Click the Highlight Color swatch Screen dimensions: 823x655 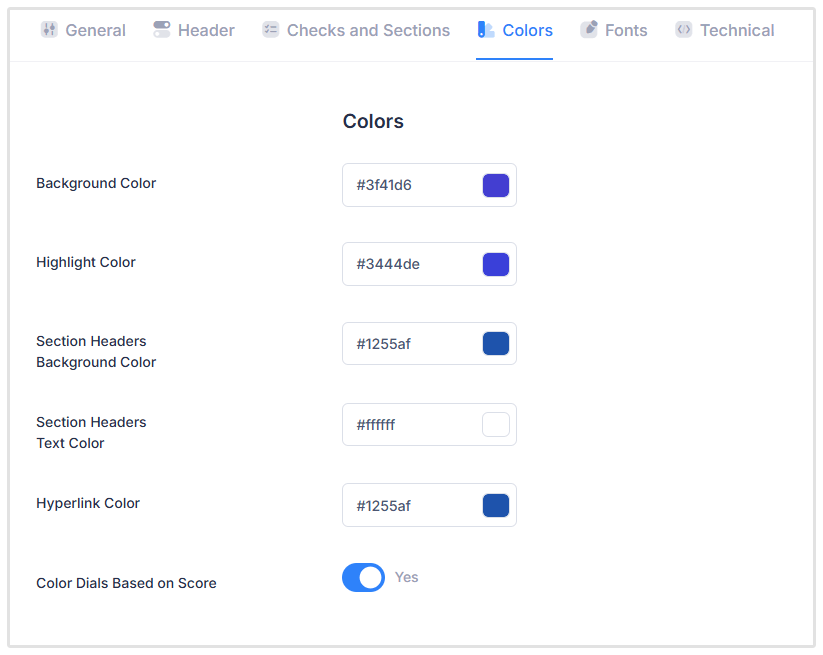[x=495, y=264]
